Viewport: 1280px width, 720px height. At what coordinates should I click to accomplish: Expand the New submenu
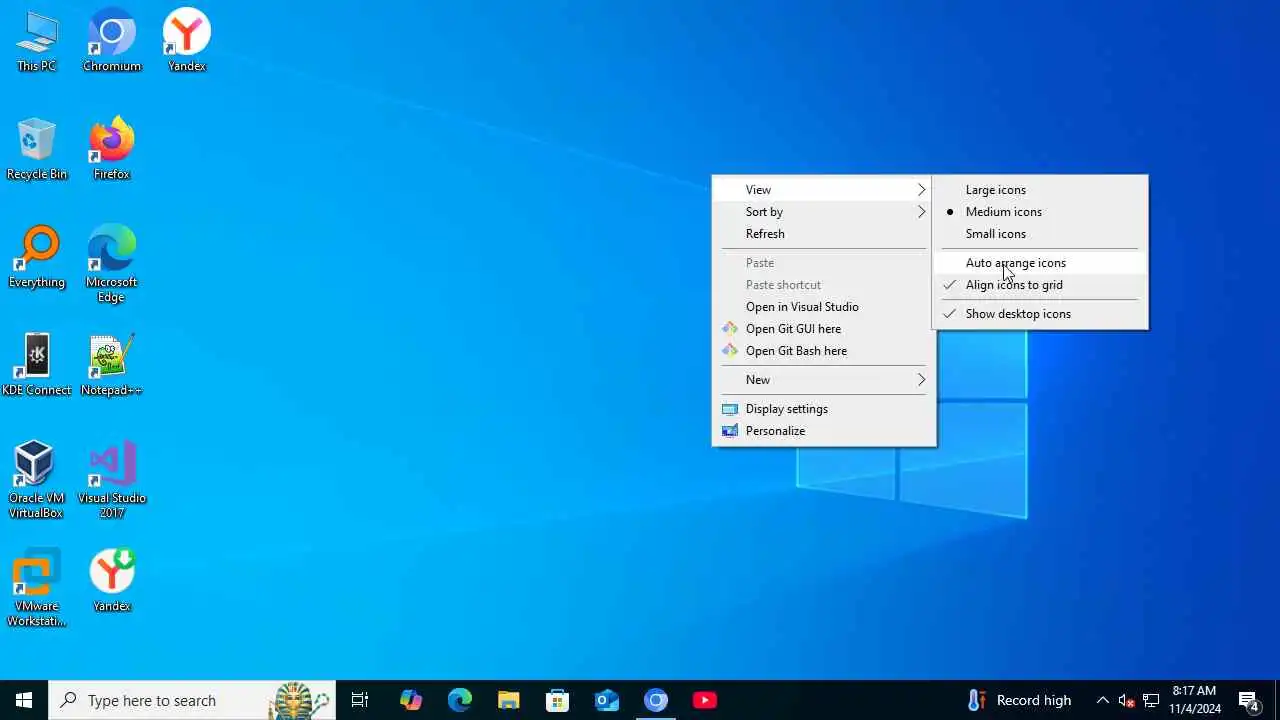point(823,380)
